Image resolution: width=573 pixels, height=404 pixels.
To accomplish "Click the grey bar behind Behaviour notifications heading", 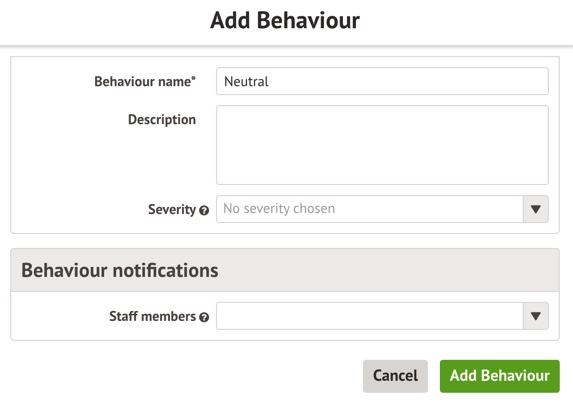I will (387, 270).
